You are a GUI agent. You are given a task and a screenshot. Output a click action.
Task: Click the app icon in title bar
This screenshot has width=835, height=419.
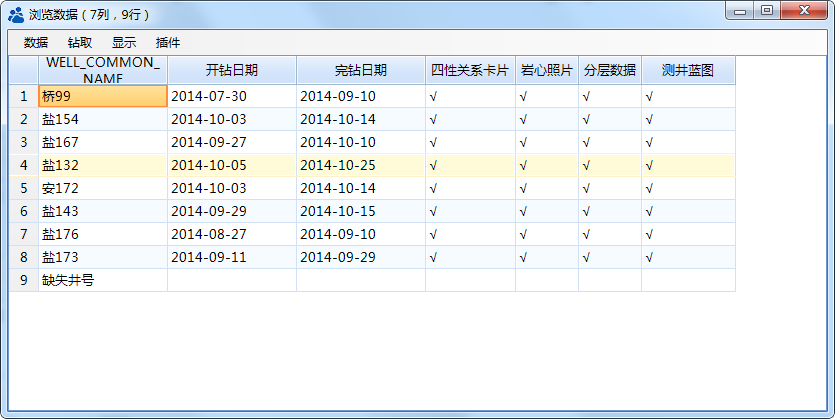tap(16, 14)
